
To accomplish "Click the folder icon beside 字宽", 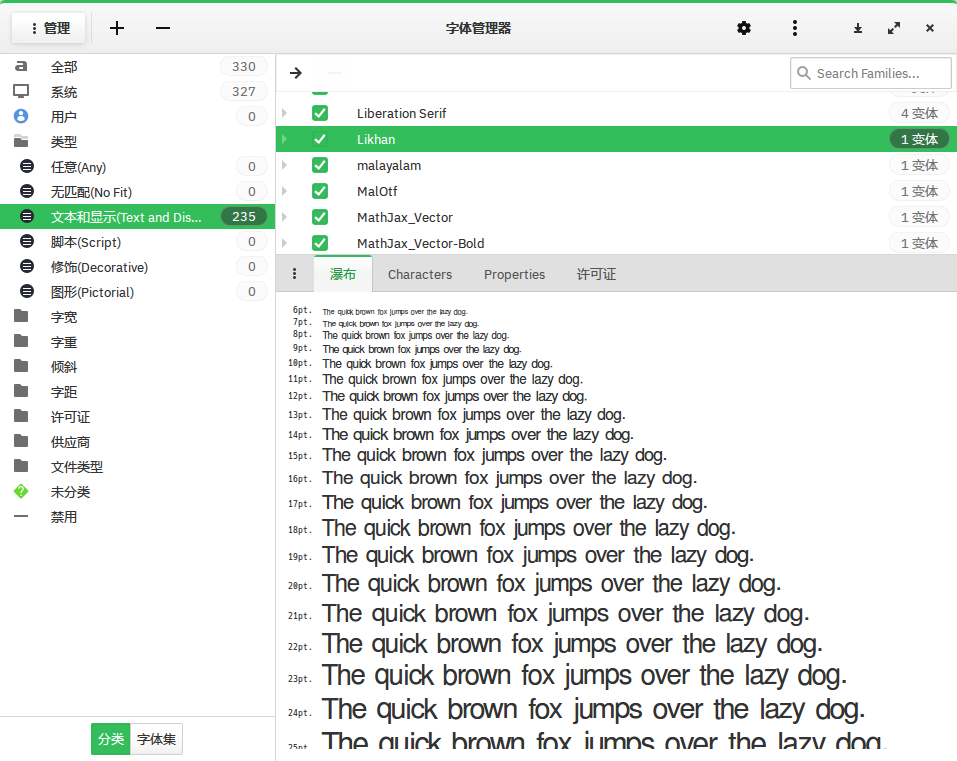I will [x=21, y=316].
